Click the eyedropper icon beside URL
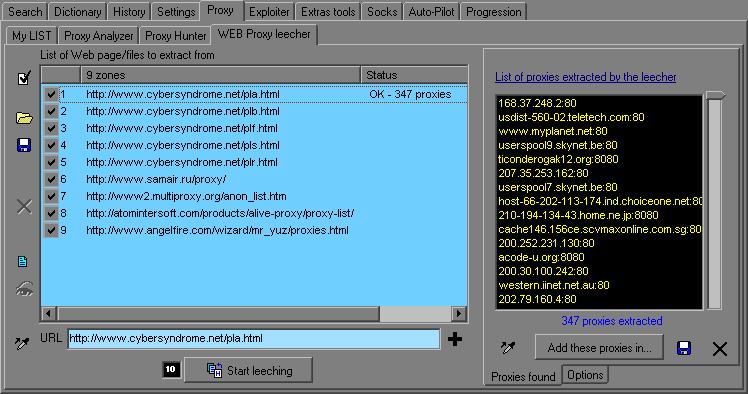The image size is (748, 394). click(22, 342)
